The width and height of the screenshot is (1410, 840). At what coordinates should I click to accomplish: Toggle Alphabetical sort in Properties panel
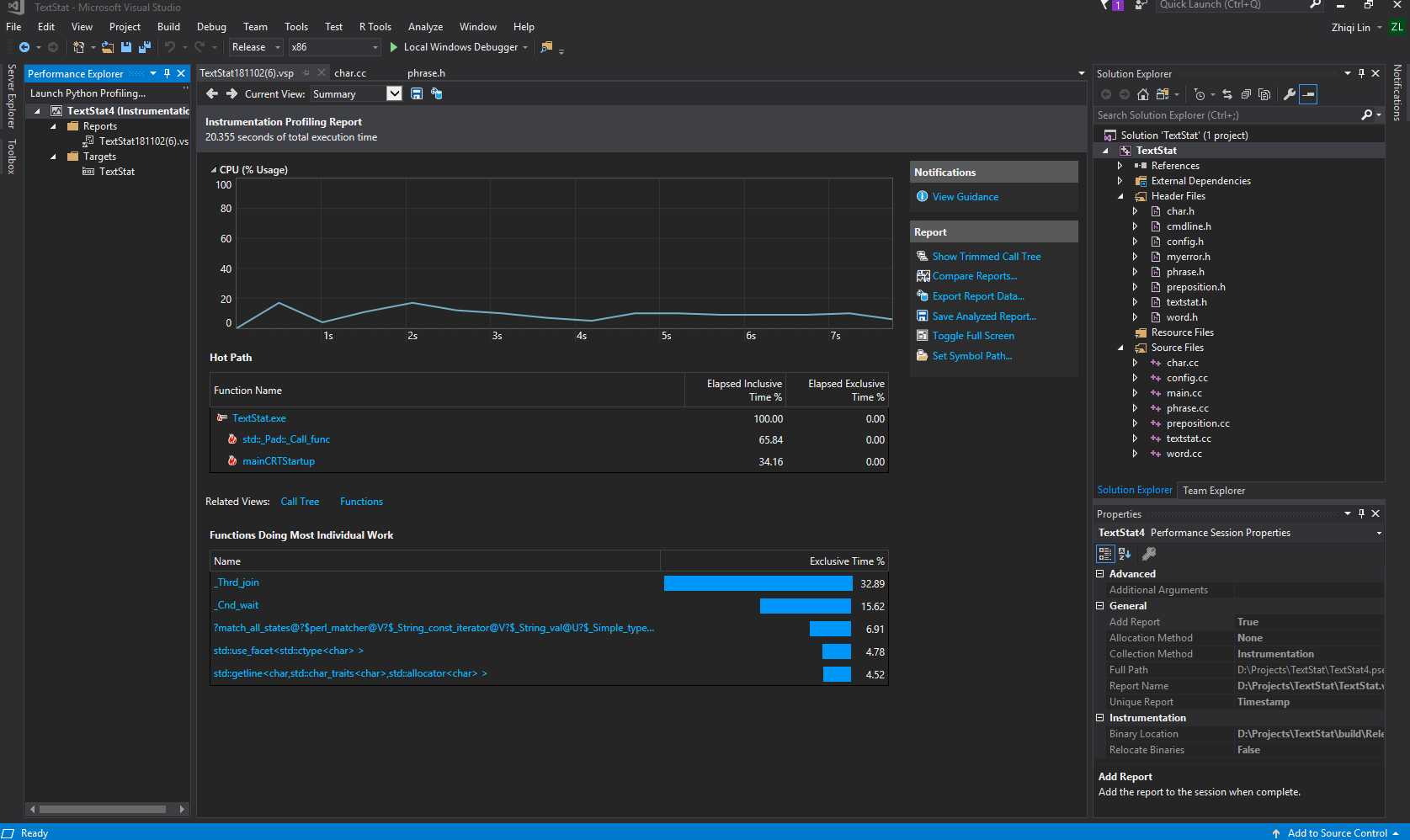point(1125,554)
